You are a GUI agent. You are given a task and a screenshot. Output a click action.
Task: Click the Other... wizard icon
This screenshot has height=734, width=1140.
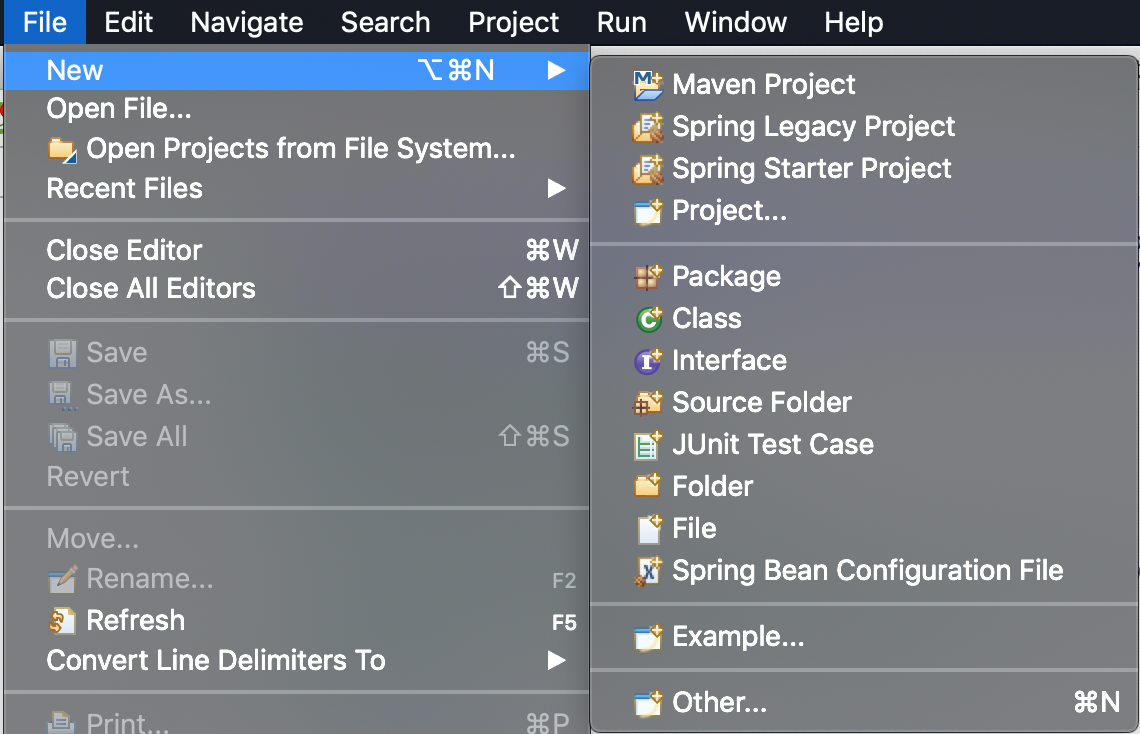coord(648,703)
